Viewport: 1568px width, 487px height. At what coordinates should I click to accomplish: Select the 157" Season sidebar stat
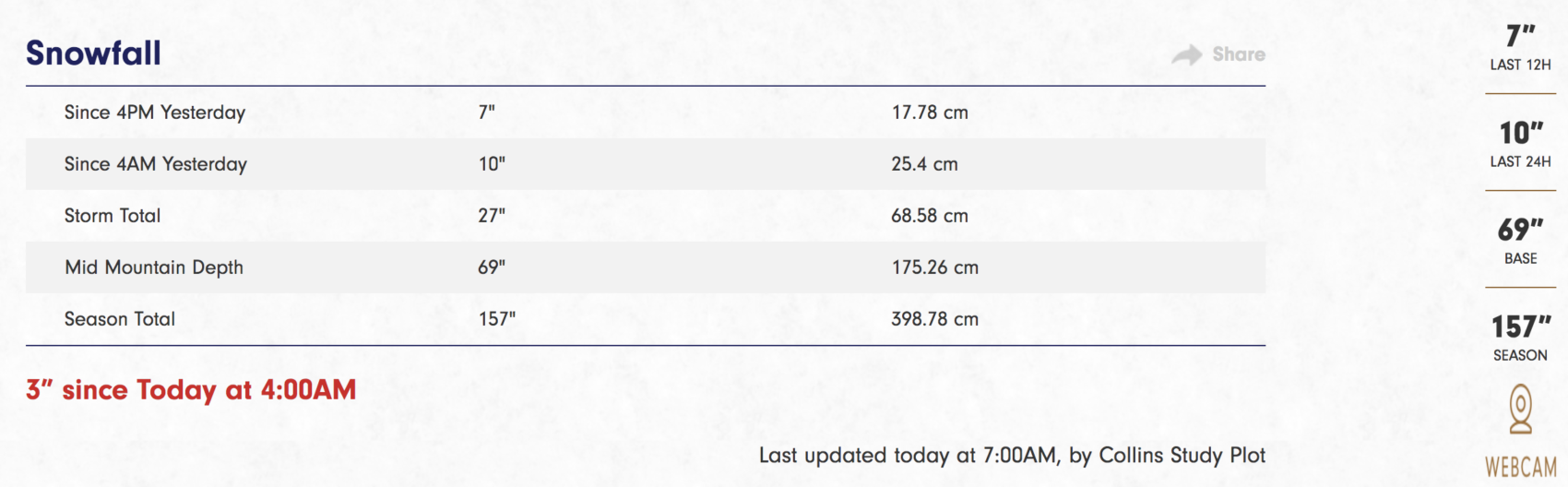(x=1520, y=339)
